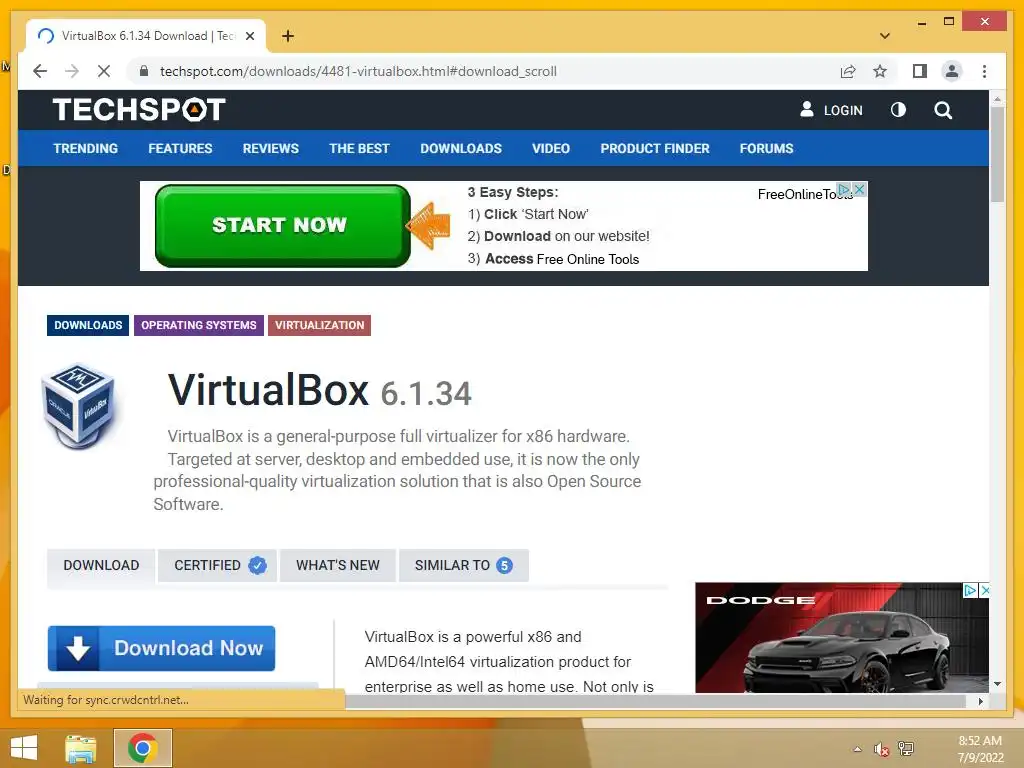Open the browser side panel icon
Screen dimensions: 1024x768
[920, 71]
